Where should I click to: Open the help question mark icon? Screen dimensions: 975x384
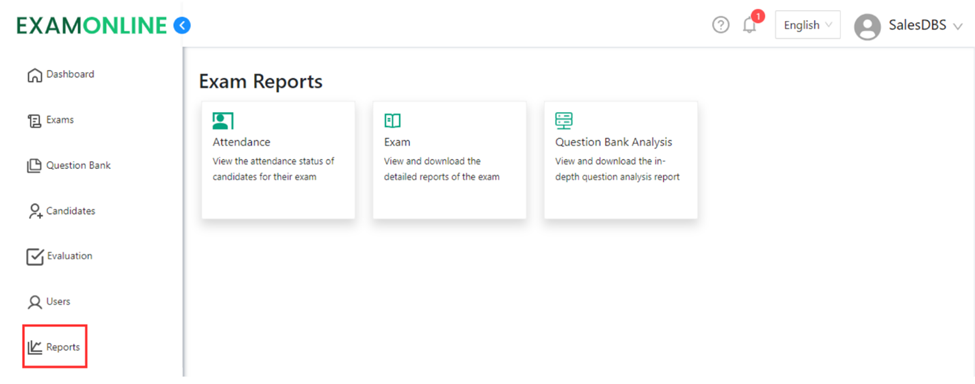tap(721, 25)
